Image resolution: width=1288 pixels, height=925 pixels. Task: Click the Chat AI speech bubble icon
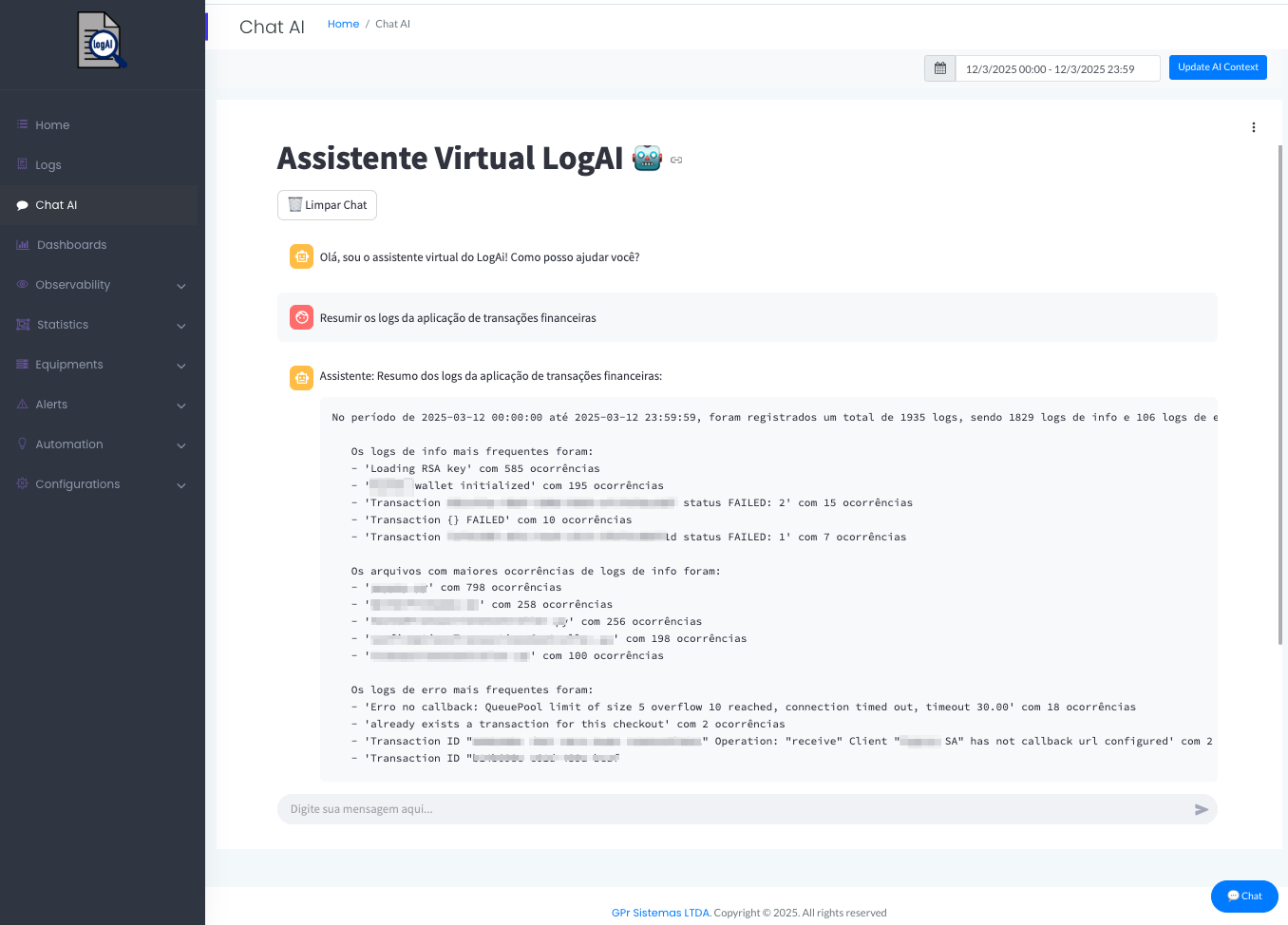(23, 205)
